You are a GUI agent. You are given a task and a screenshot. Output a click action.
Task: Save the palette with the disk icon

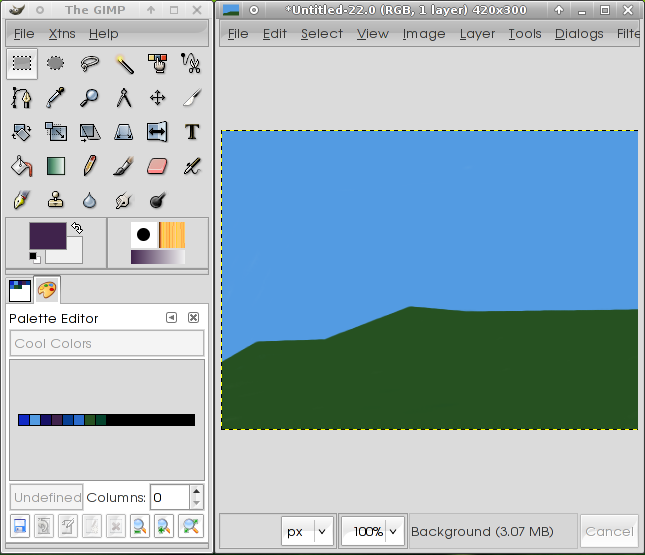pyautogui.click(x=20, y=526)
